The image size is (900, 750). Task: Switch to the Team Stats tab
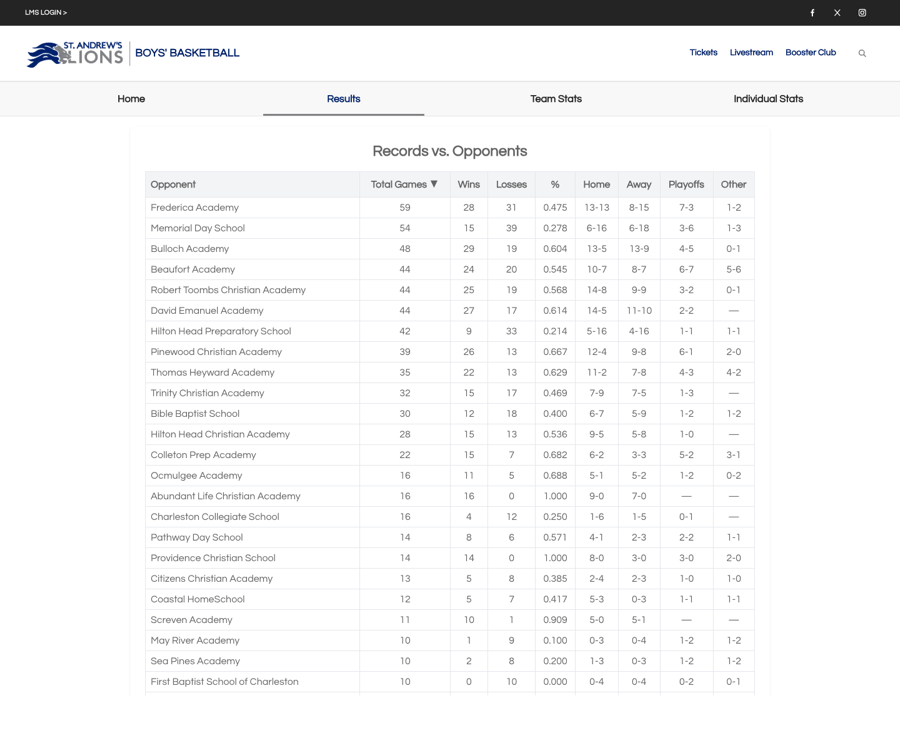pos(556,99)
